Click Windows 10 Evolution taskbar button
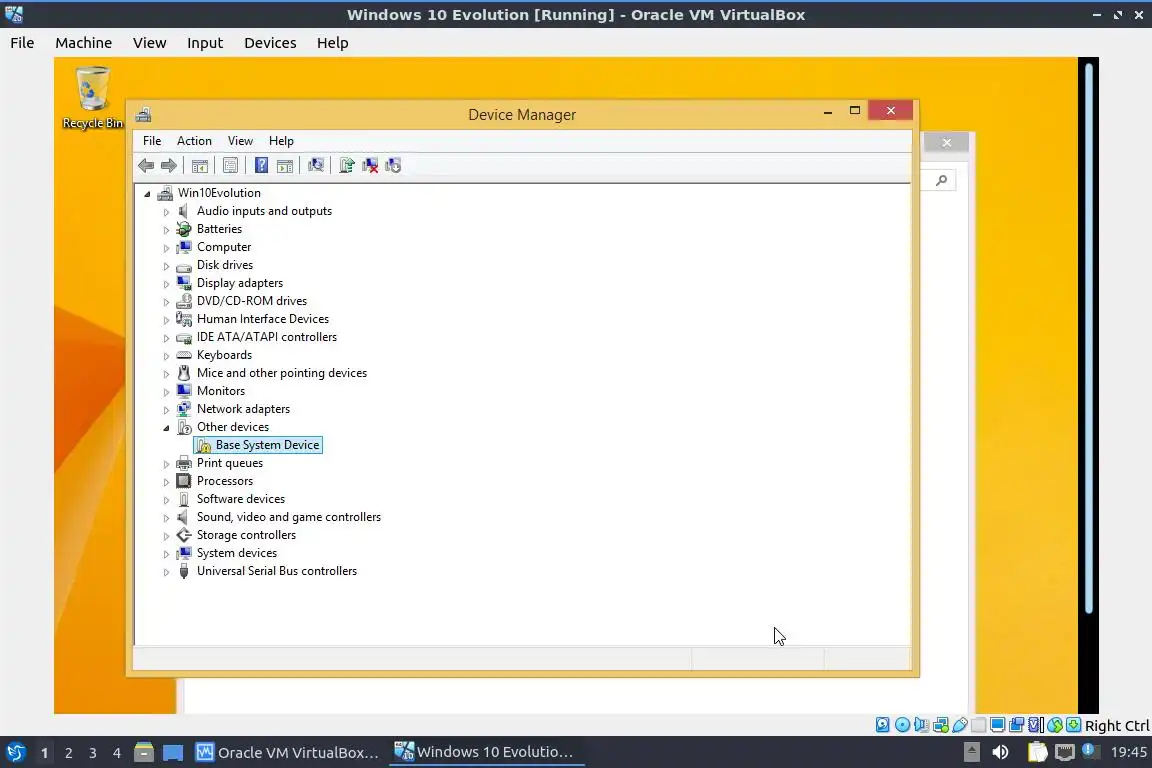Screen dimensions: 1152x768 click(485, 752)
